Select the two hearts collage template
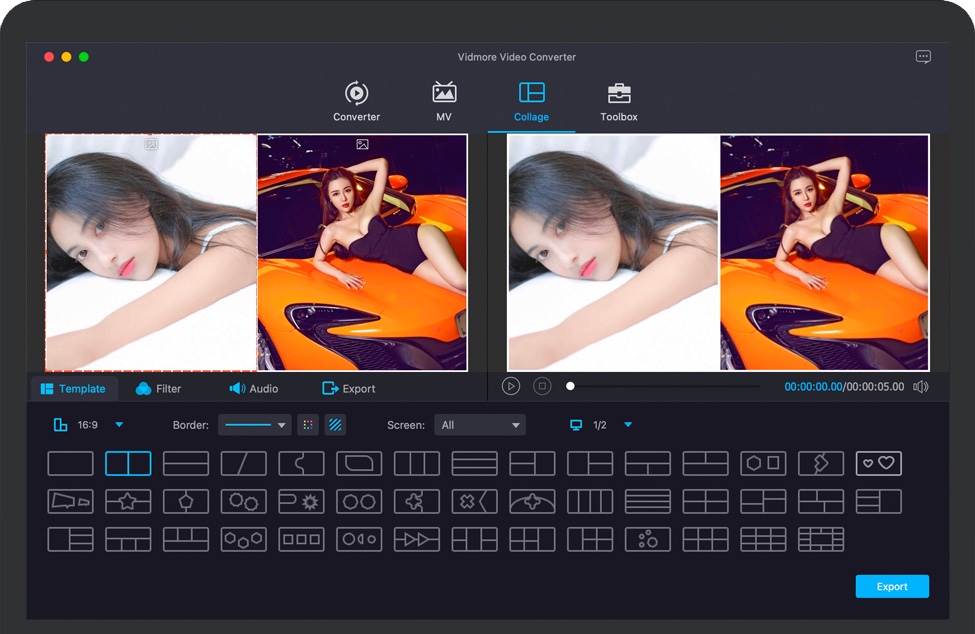Image resolution: width=975 pixels, height=634 pixels. tap(878, 463)
